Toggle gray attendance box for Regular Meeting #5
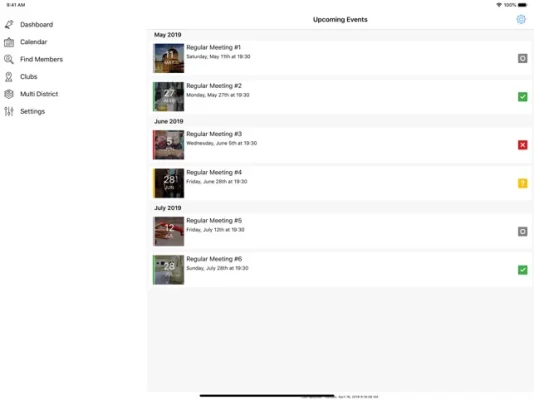Viewport: 534px width, 400px height. [x=522, y=232]
